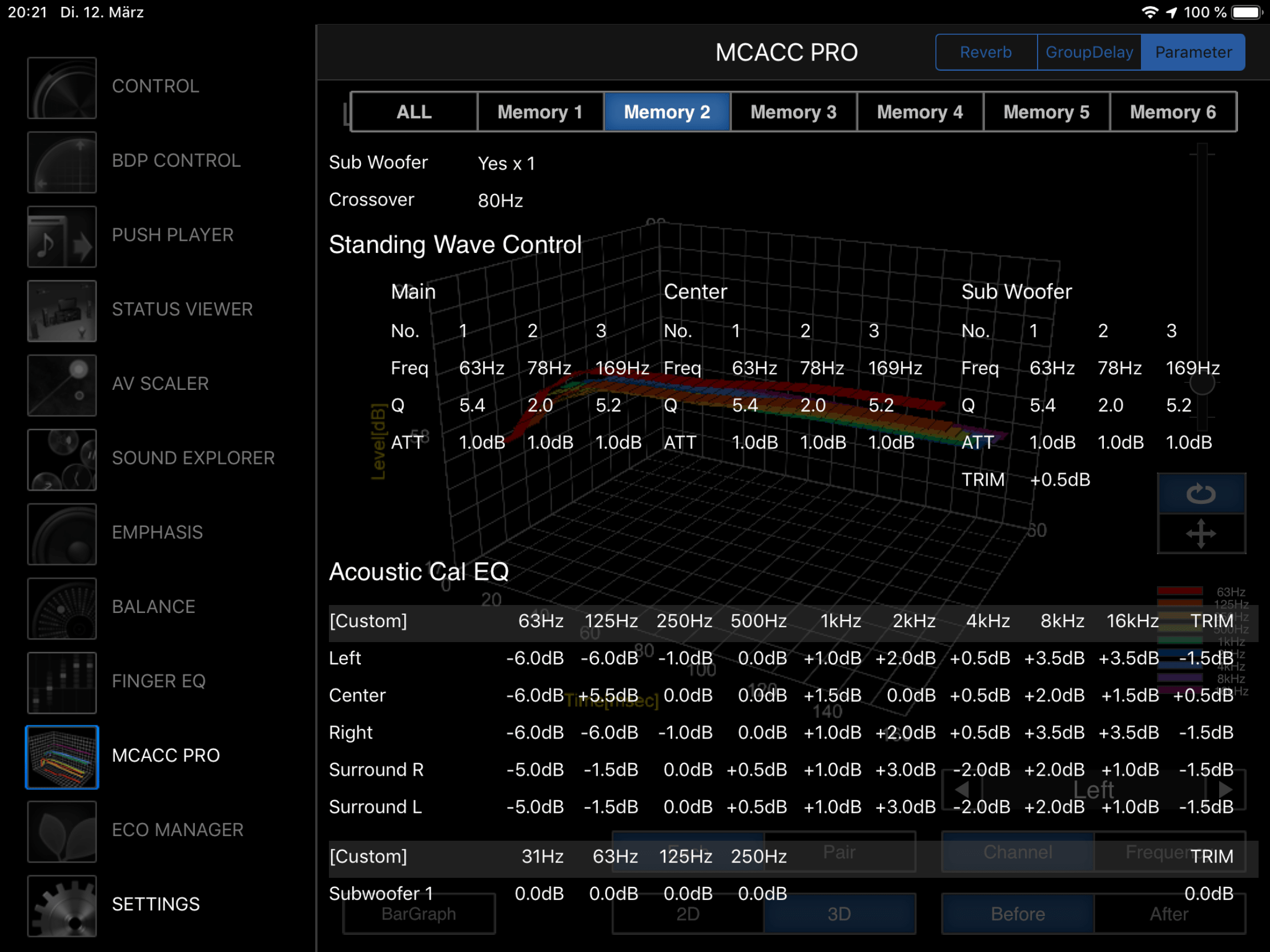Open the Reverb view
This screenshot has height=952, width=1270.
985,52
